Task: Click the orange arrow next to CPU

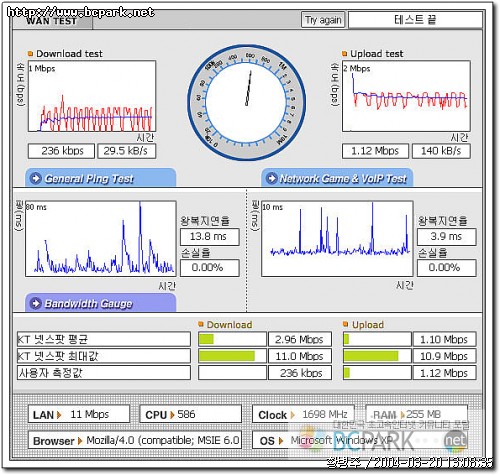Action: point(172,415)
